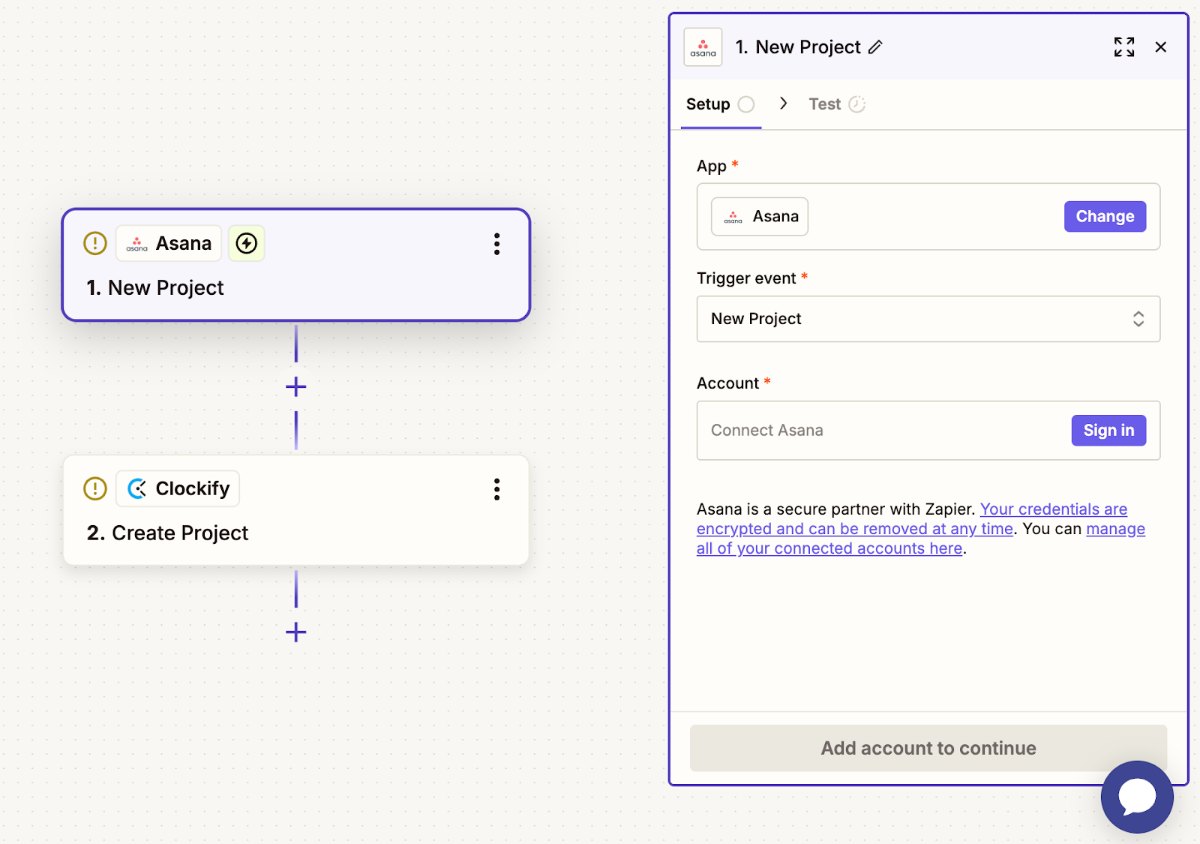1200x844 pixels.
Task: Expand the panel to fullscreen view
Action: click(1124, 46)
